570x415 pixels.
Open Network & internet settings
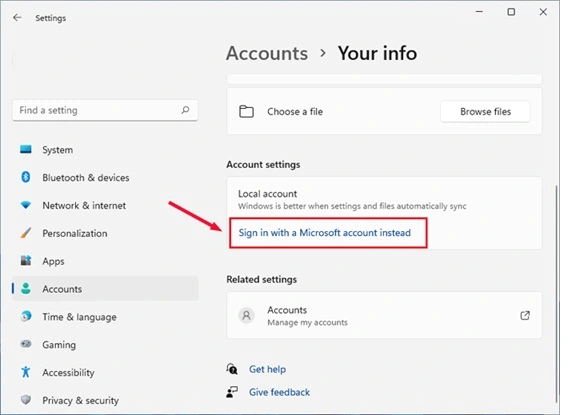[105, 205]
